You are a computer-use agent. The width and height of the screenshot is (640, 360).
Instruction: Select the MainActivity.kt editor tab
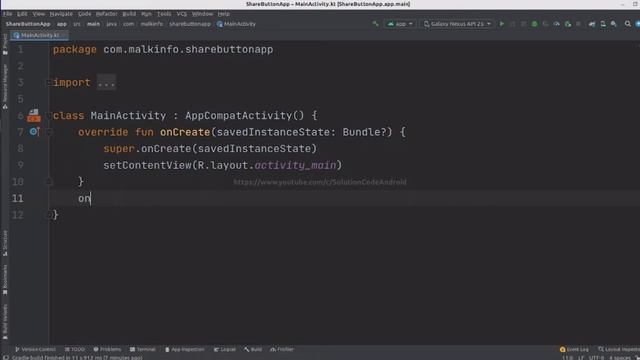[x=40, y=35]
